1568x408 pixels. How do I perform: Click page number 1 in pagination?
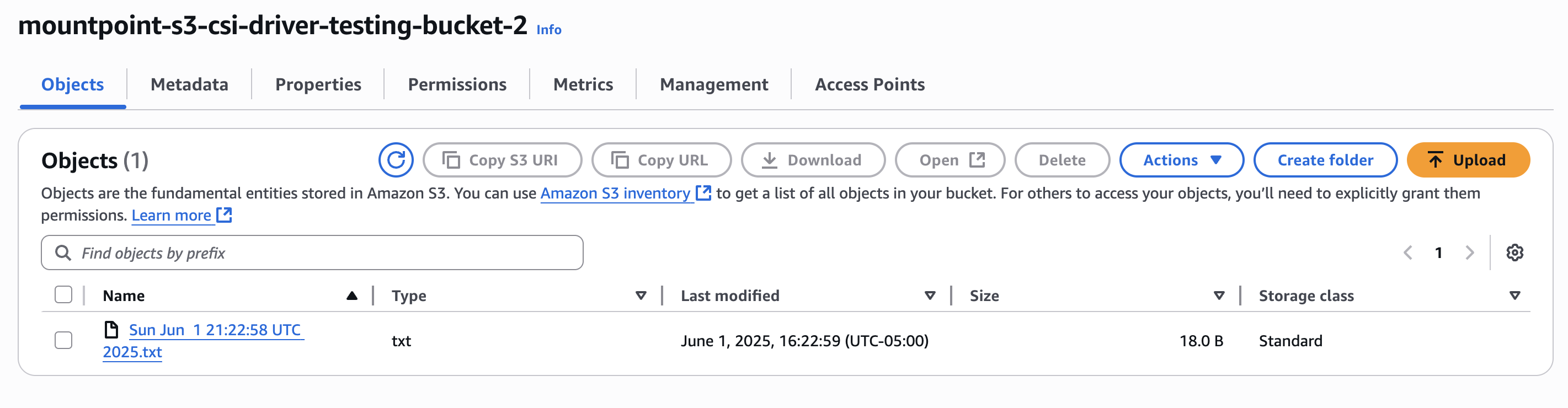1438,253
